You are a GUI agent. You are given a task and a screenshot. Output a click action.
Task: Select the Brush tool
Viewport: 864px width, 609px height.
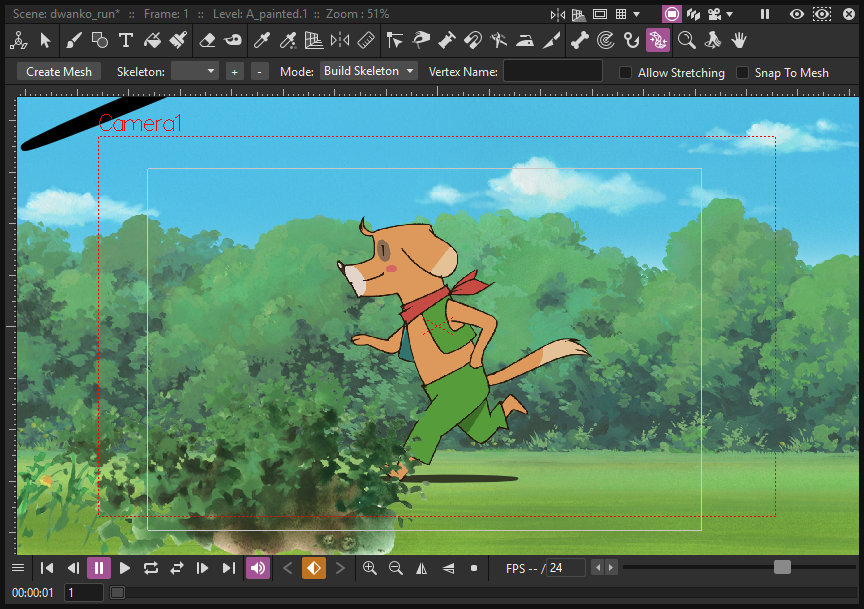(73, 40)
